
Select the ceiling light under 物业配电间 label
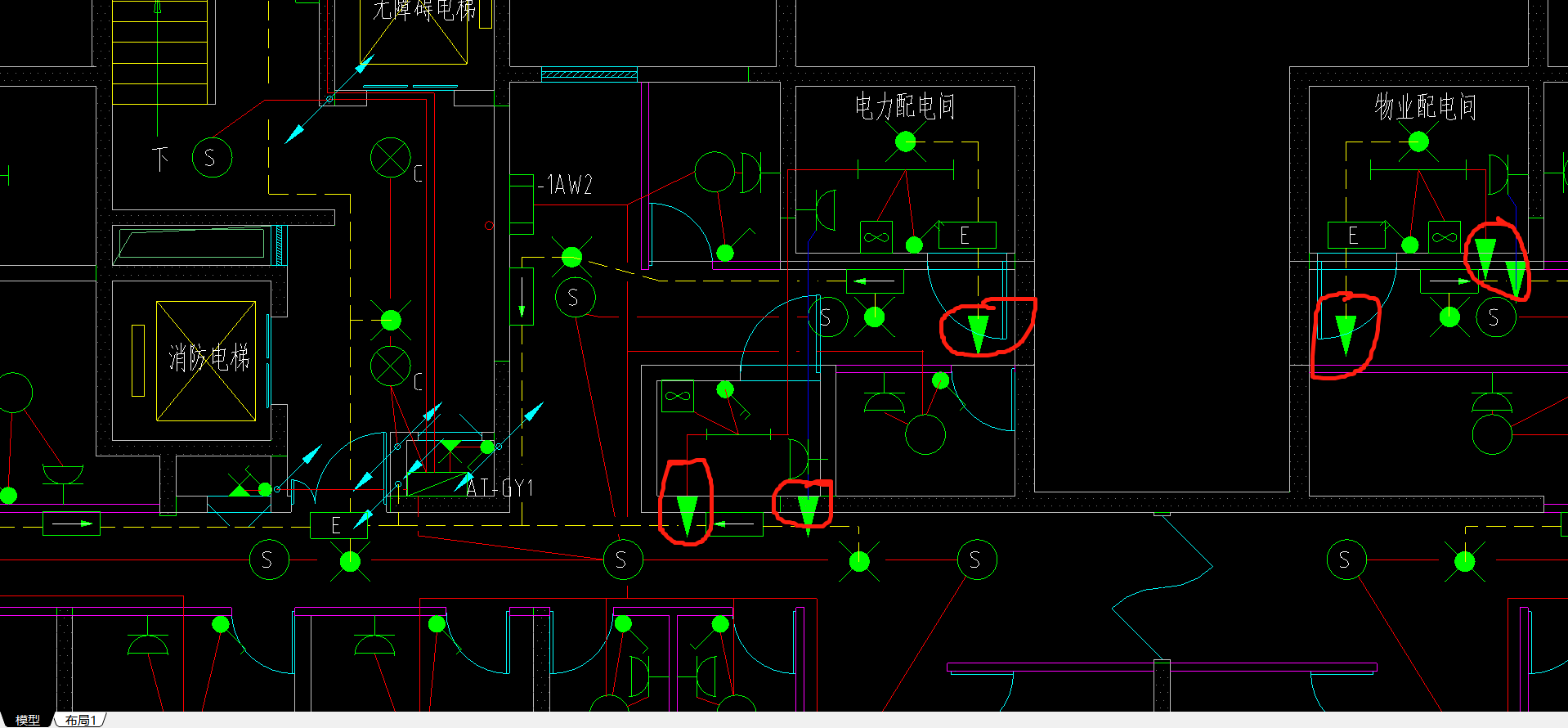1418,142
